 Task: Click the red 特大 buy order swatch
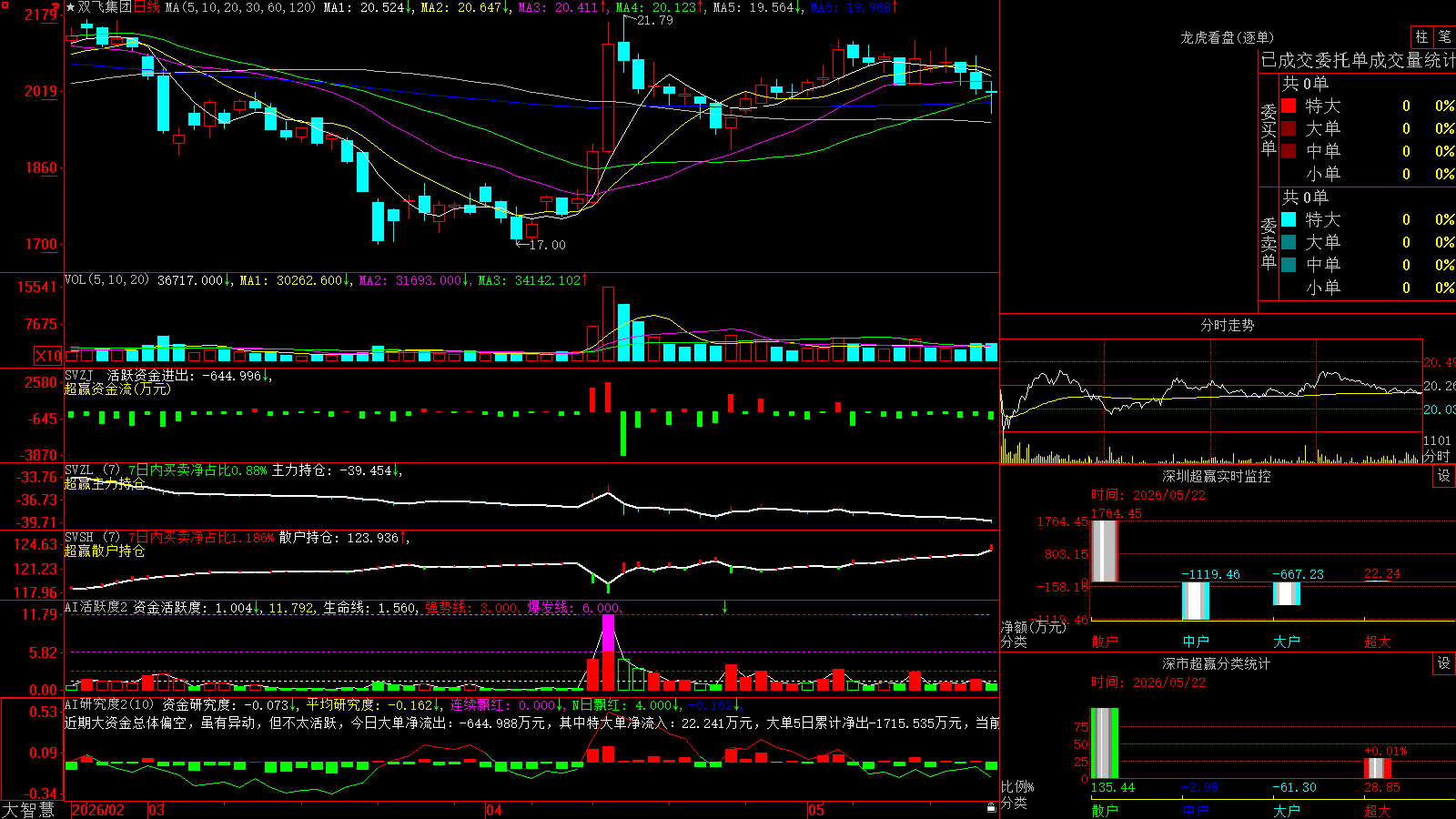1289,106
